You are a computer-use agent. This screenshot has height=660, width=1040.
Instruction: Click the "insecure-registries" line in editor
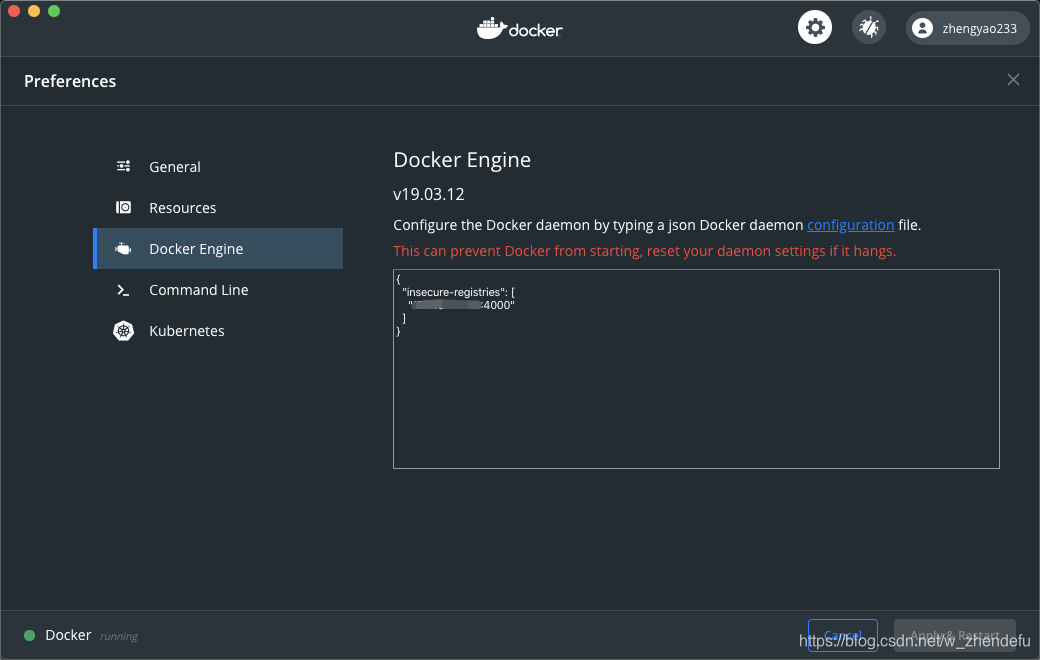point(458,292)
